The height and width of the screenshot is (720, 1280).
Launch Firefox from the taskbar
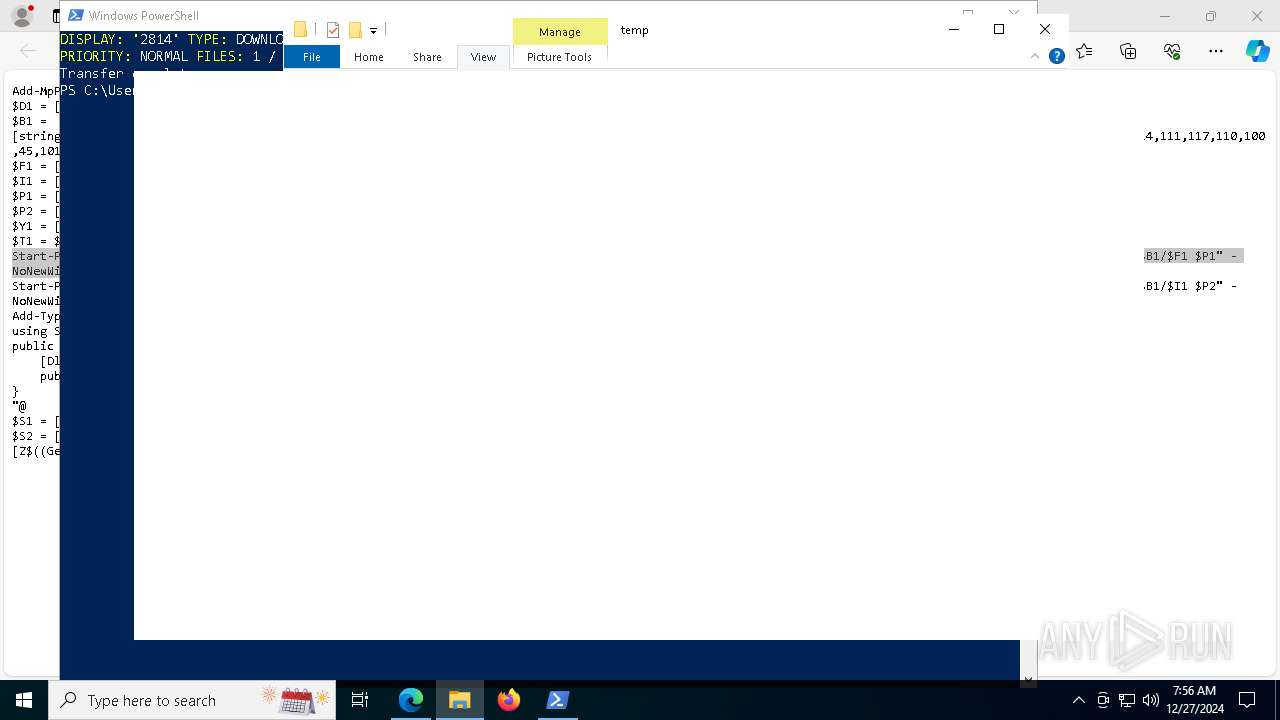click(x=509, y=700)
